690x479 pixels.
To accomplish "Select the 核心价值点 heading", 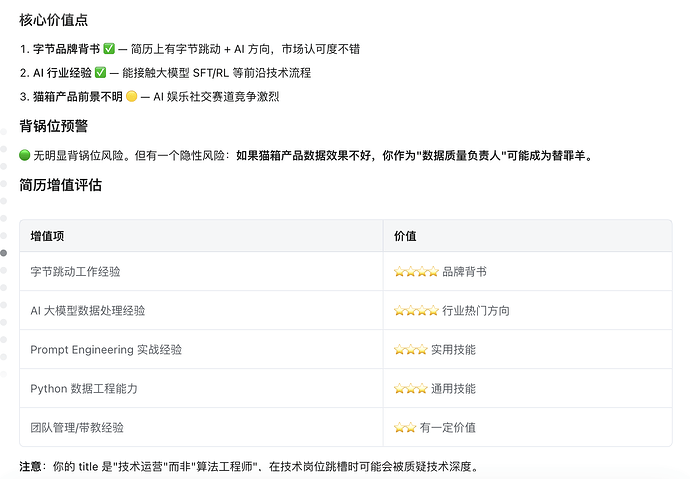I will [x=52, y=20].
